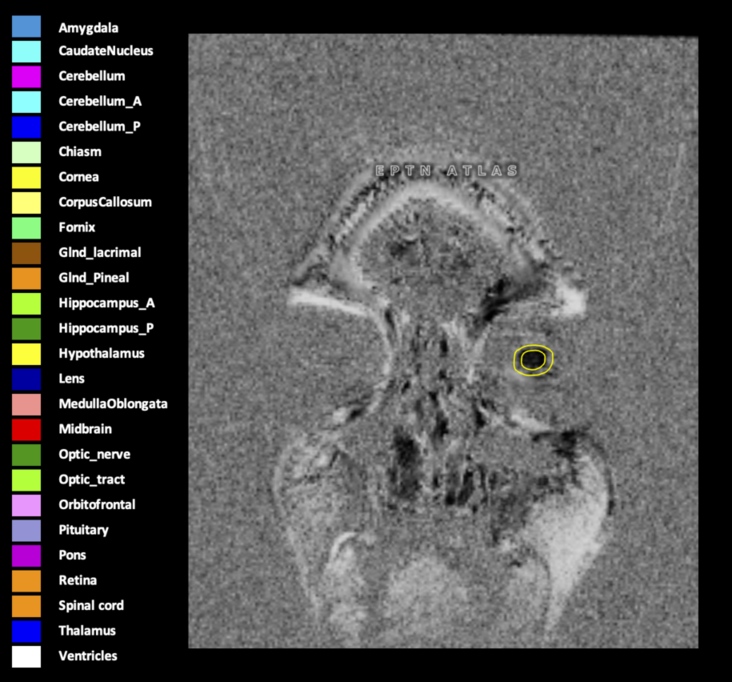Image resolution: width=732 pixels, height=682 pixels.
Task: Click the Chiasm pale green swatch
Action: (26, 153)
